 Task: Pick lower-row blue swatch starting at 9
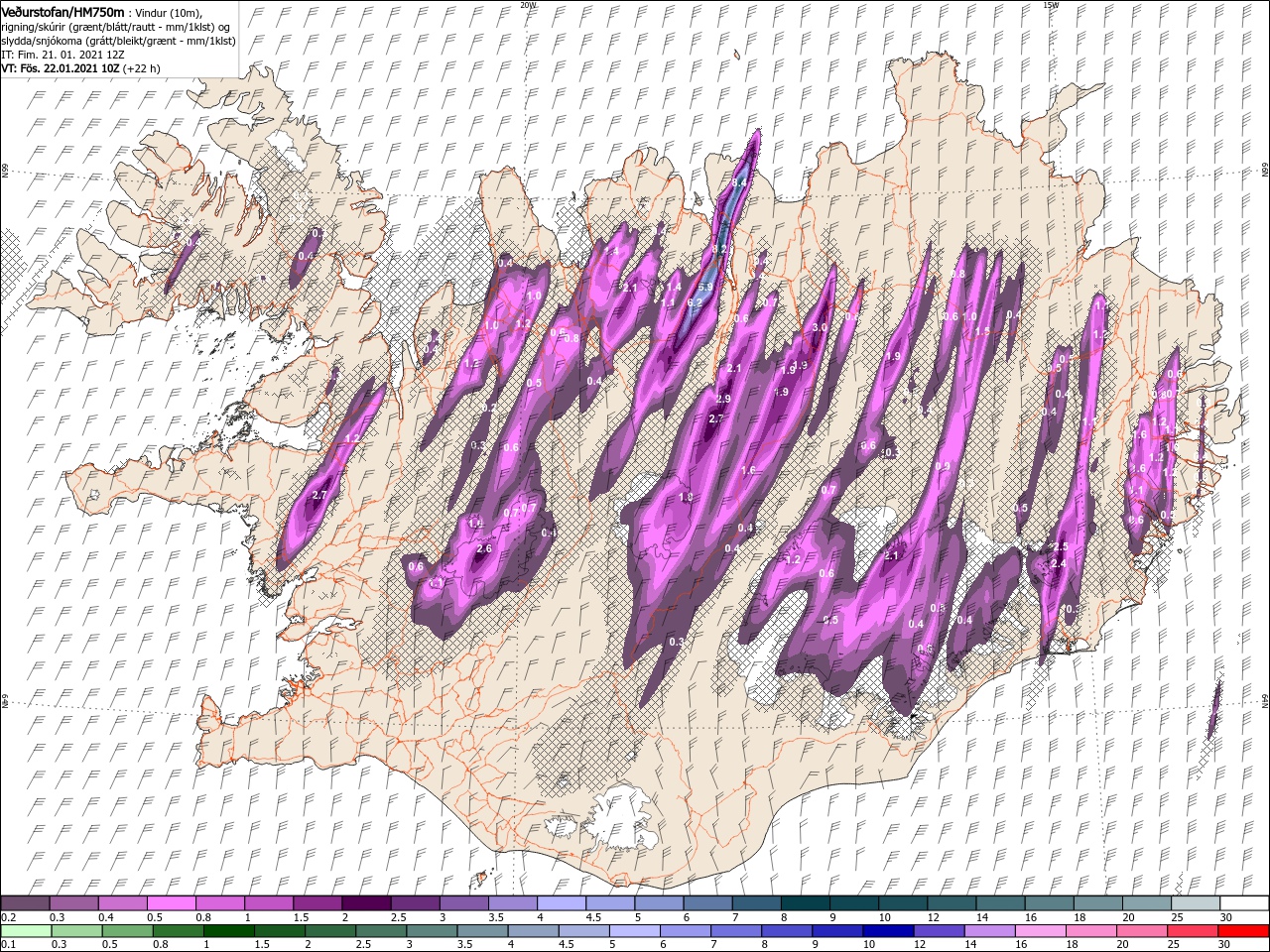837,931
